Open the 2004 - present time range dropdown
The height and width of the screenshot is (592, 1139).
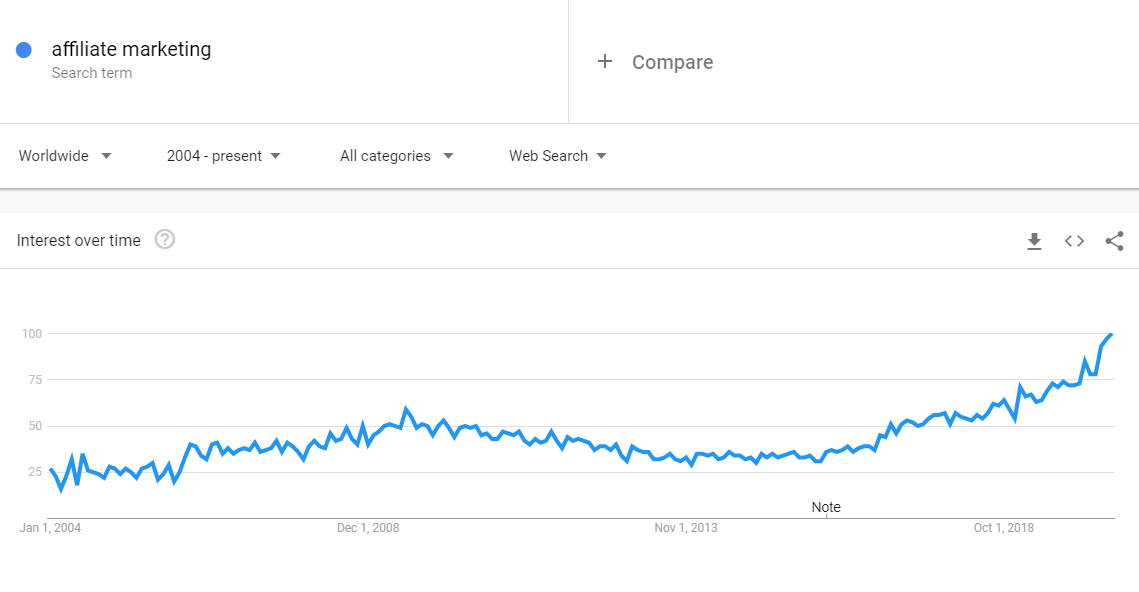(x=224, y=156)
